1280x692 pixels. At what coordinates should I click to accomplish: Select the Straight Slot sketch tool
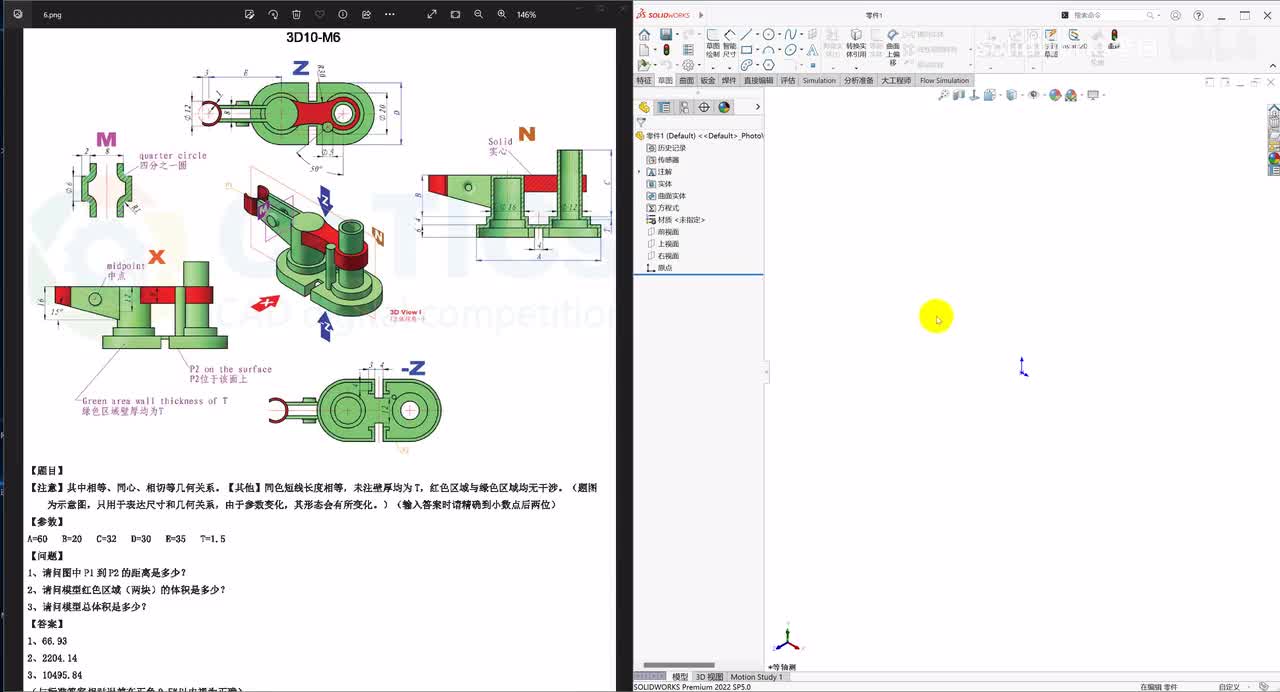tap(746, 65)
